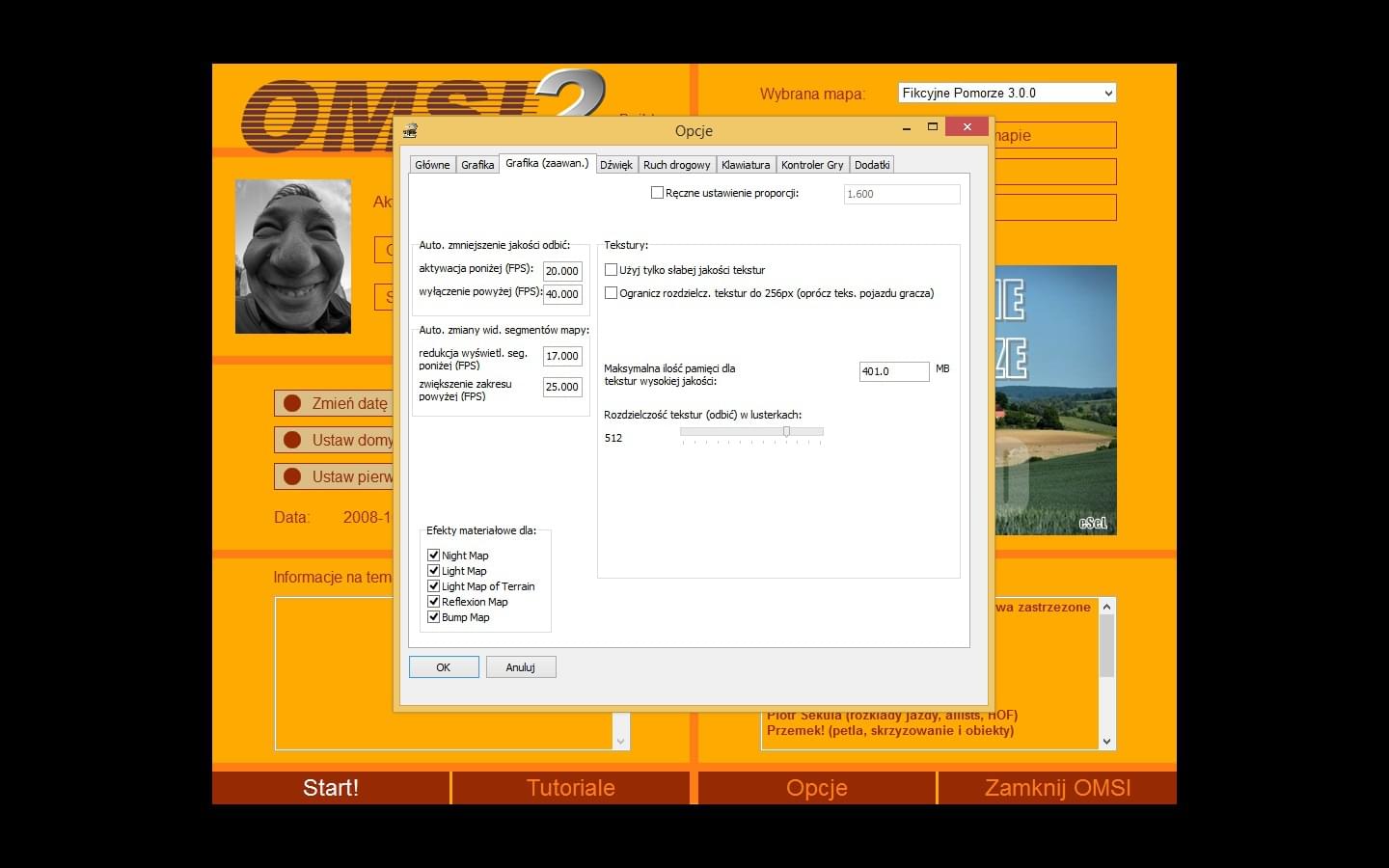
Task: Click the redukcja wyświetl. seg. FPS field
Action: 562,356
